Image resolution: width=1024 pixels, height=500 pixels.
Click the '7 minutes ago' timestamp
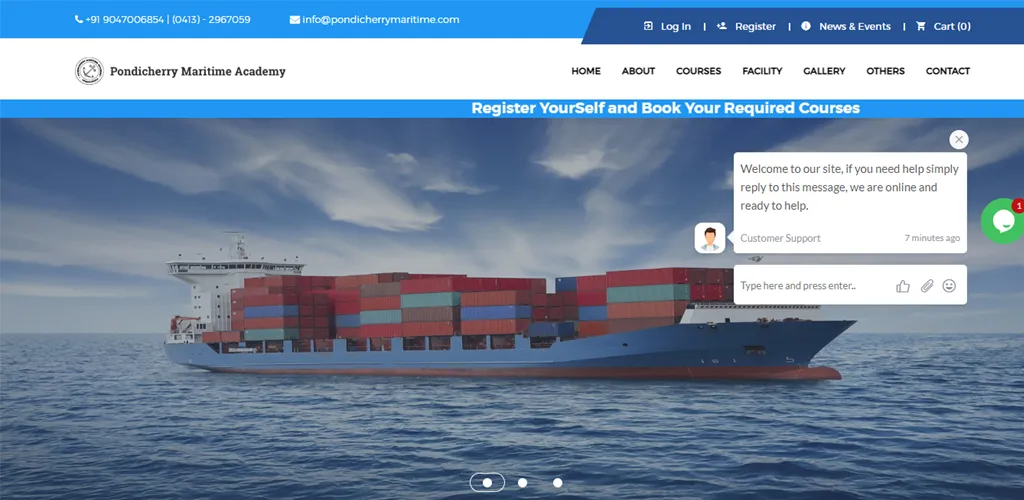tap(932, 238)
